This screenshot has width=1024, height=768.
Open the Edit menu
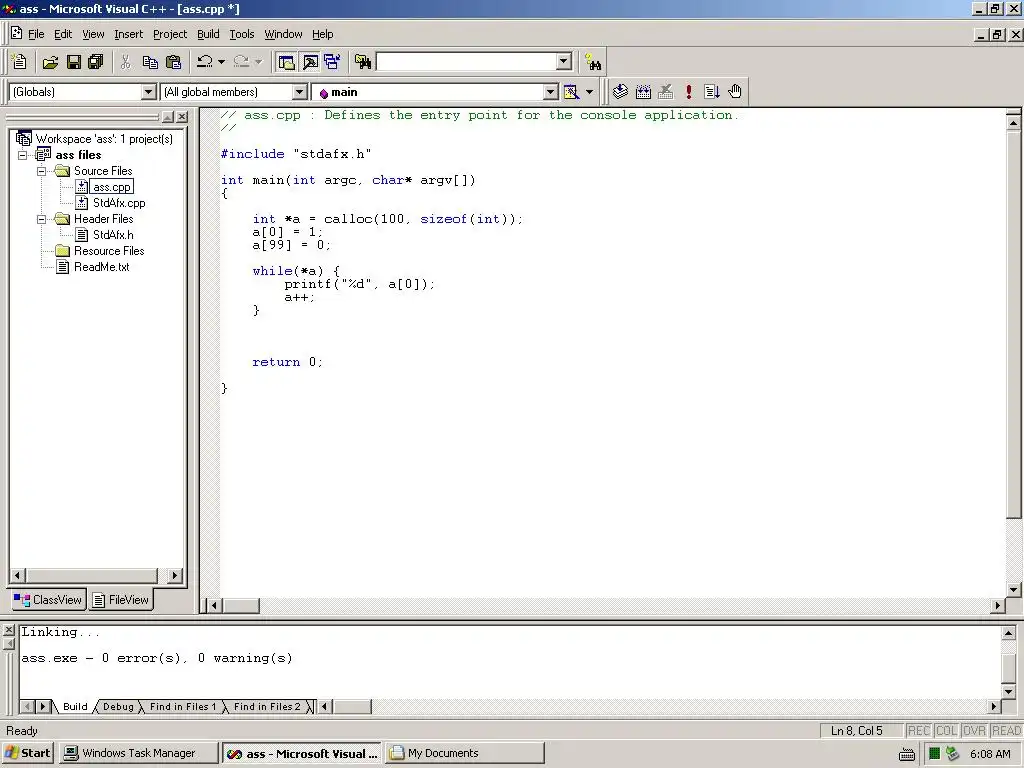coord(63,34)
